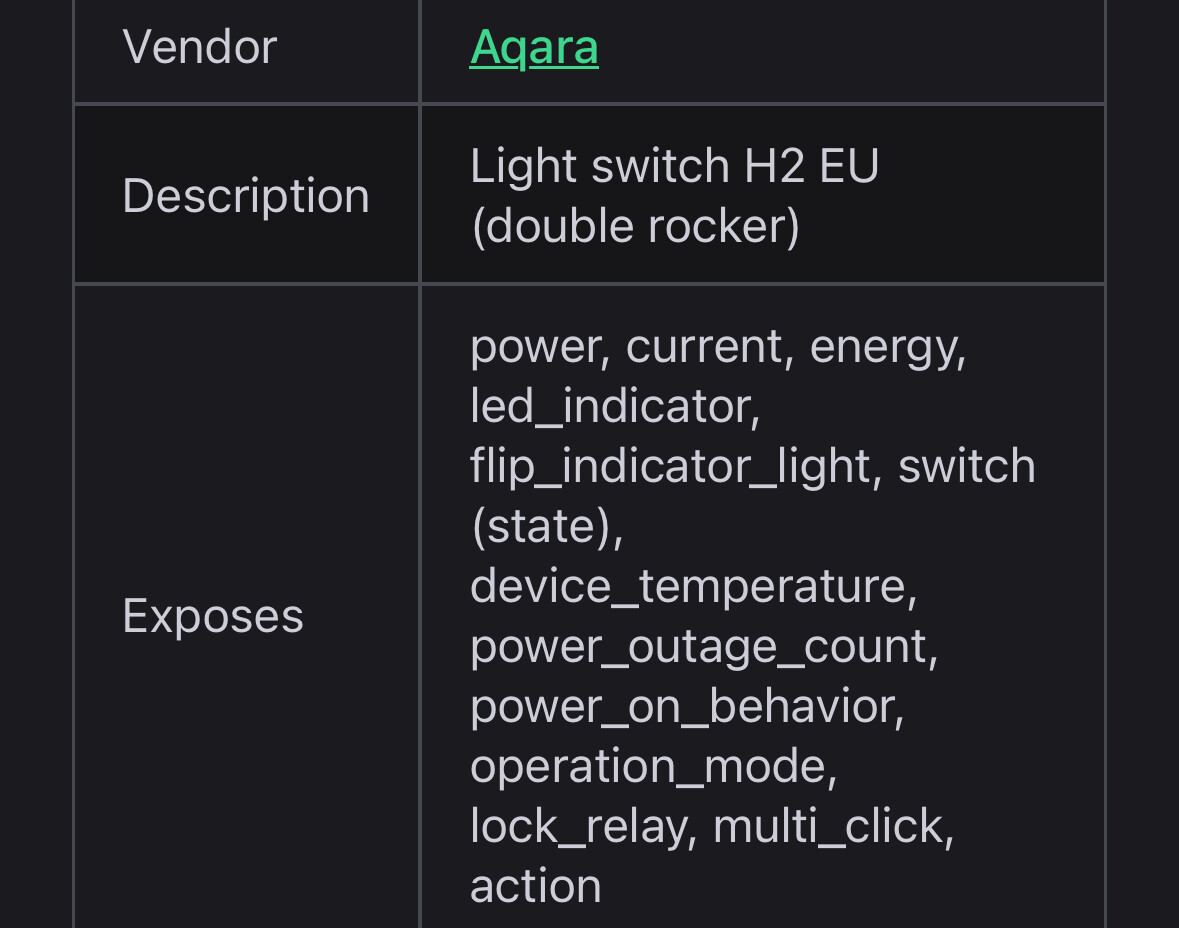Image resolution: width=1179 pixels, height=928 pixels.
Task: Open the Aqara vendor link
Action: pos(534,47)
